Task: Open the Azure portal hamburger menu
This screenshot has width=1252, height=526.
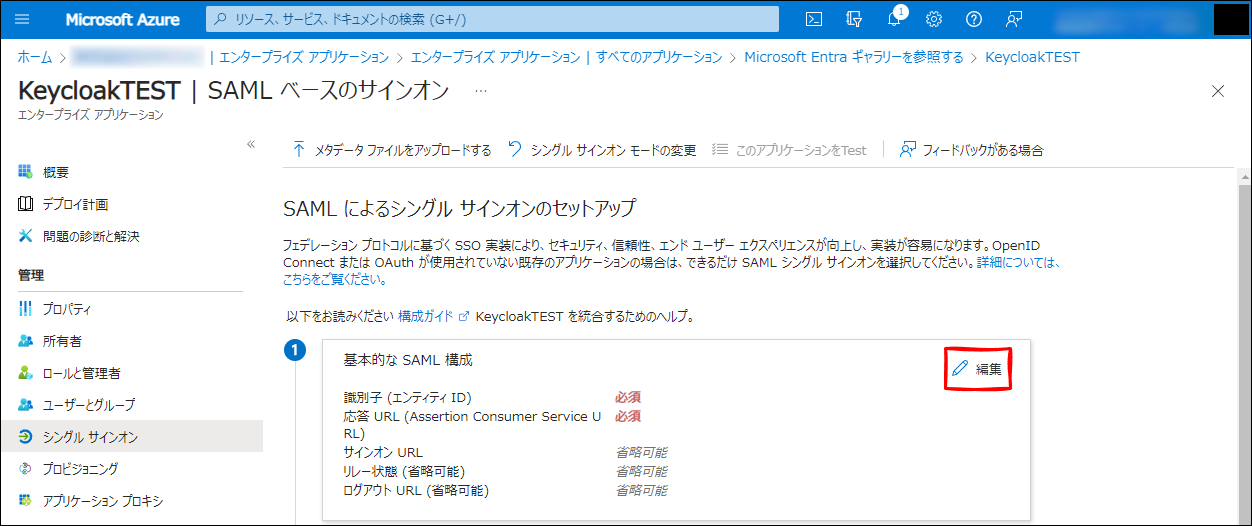Action: click(23, 19)
